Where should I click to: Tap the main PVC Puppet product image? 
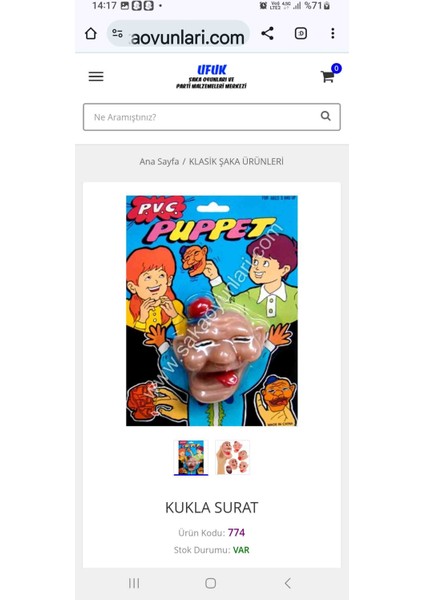pos(212,311)
